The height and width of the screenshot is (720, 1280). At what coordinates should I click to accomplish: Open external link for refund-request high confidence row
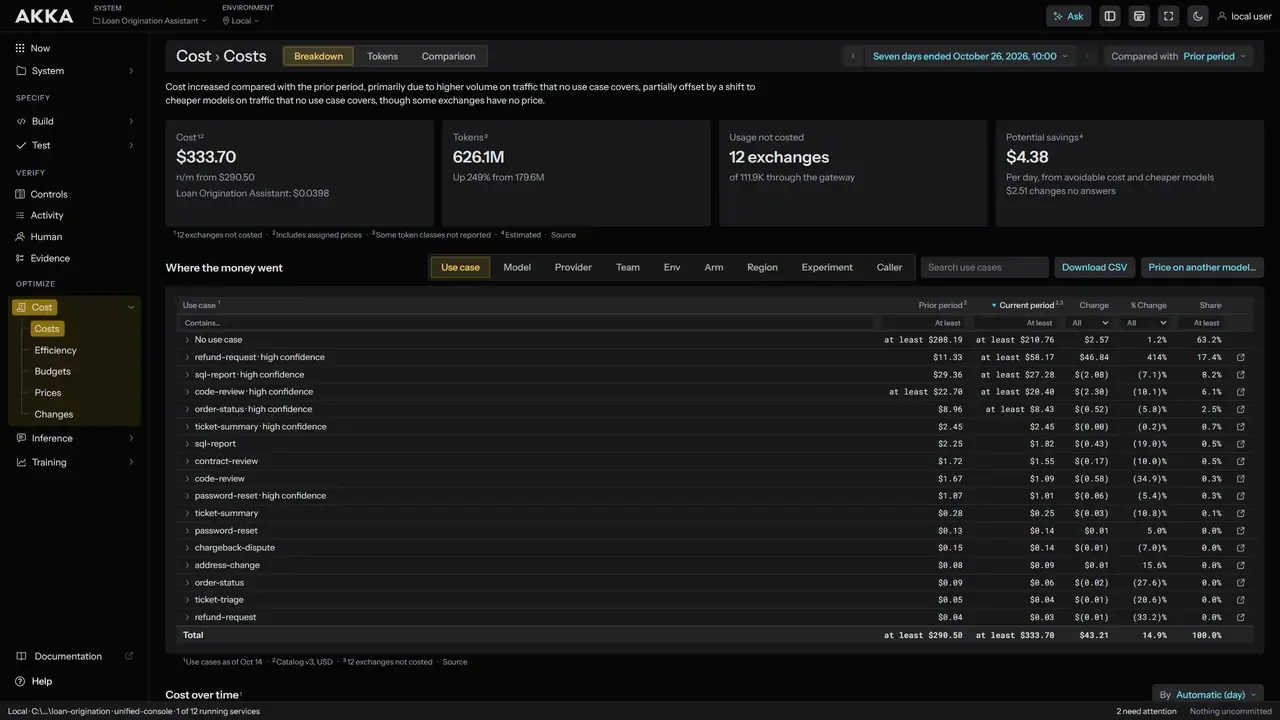click(x=1241, y=357)
